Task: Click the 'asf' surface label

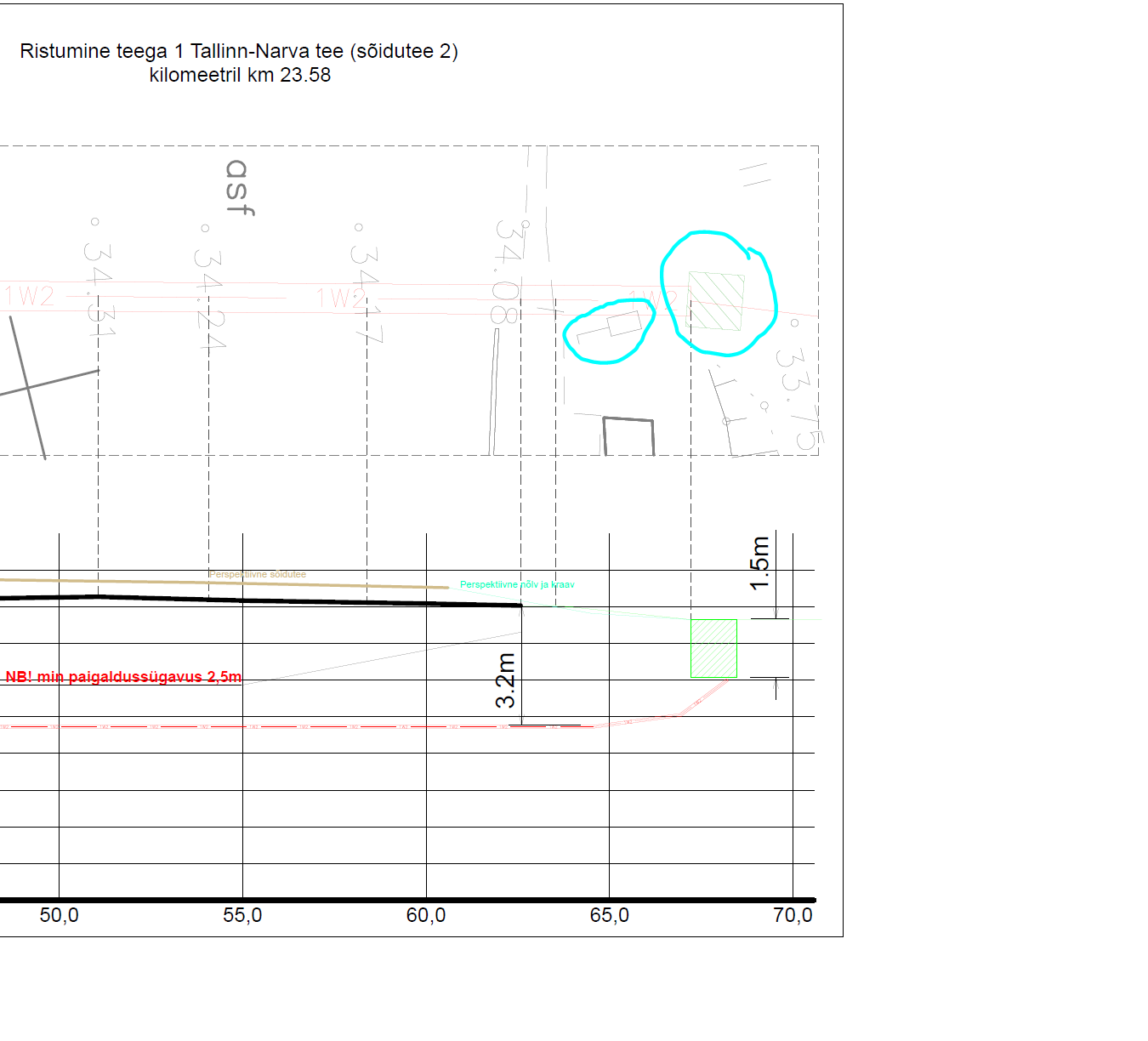Action: click(238, 187)
